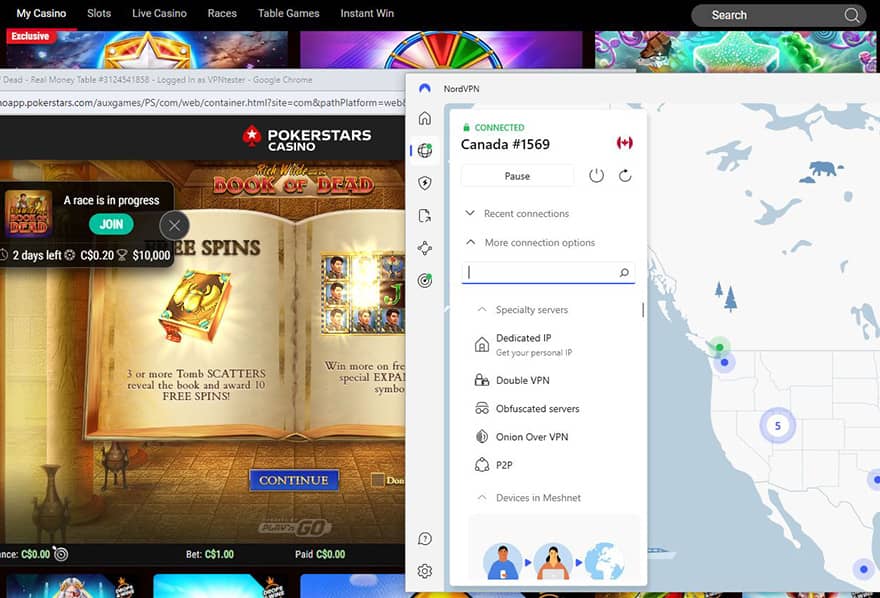
Task: Click the casino Search magnifier icon
Action: (851, 15)
